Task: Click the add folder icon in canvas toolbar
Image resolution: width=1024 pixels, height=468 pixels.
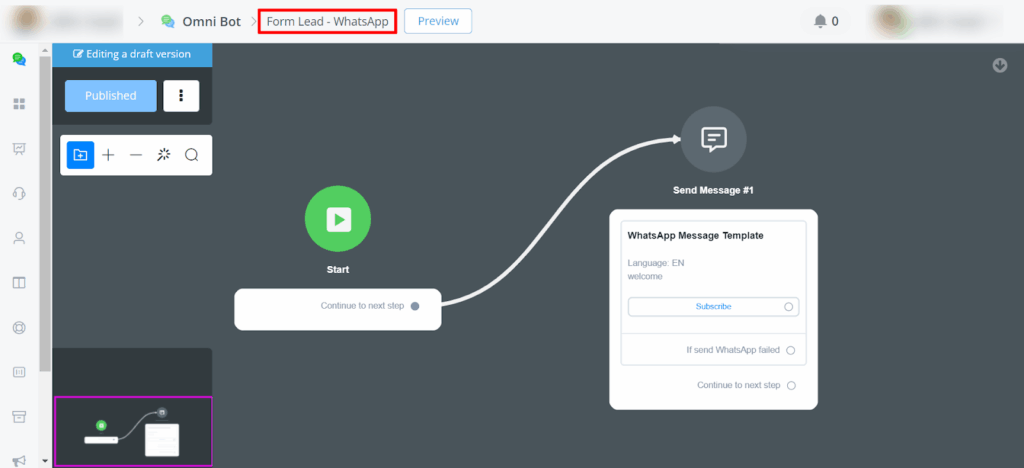Action: pyautogui.click(x=81, y=155)
